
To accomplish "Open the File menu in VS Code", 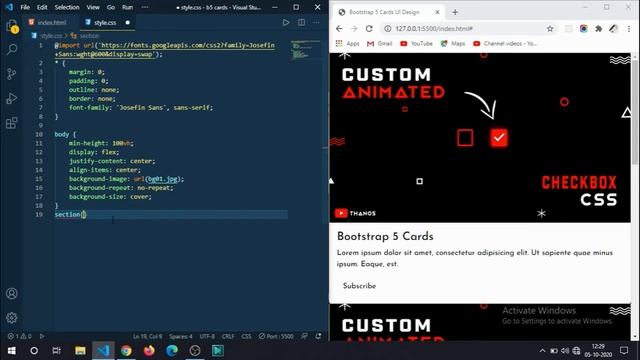I will click(25, 7).
